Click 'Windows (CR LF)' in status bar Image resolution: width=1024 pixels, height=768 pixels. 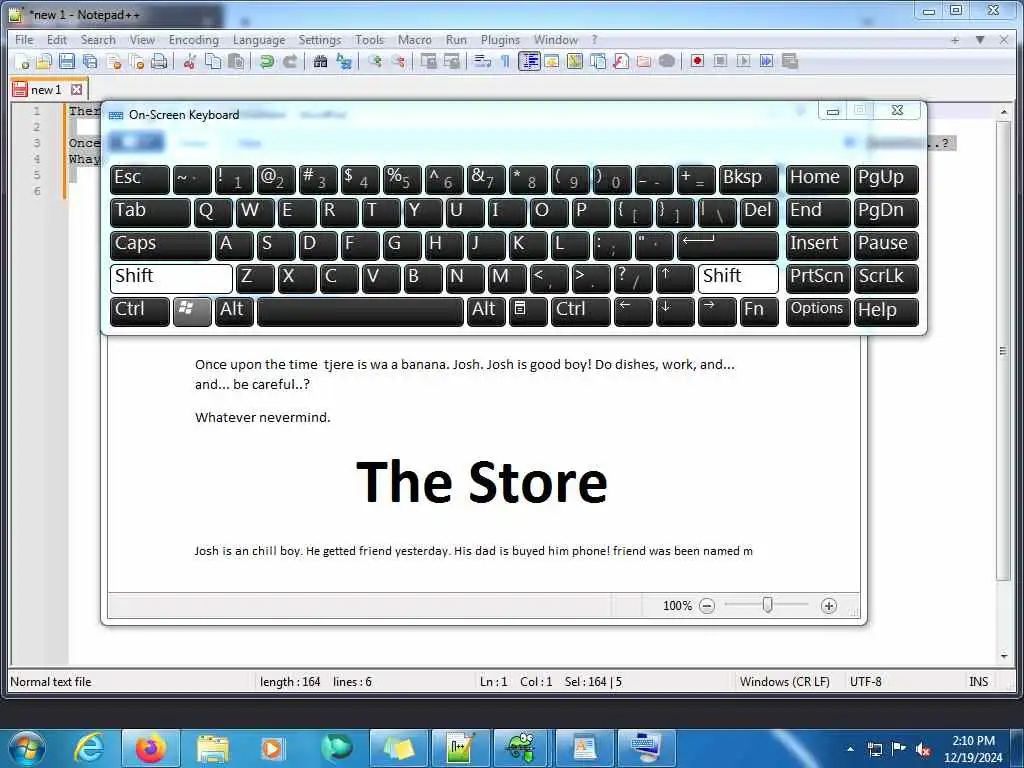784,682
